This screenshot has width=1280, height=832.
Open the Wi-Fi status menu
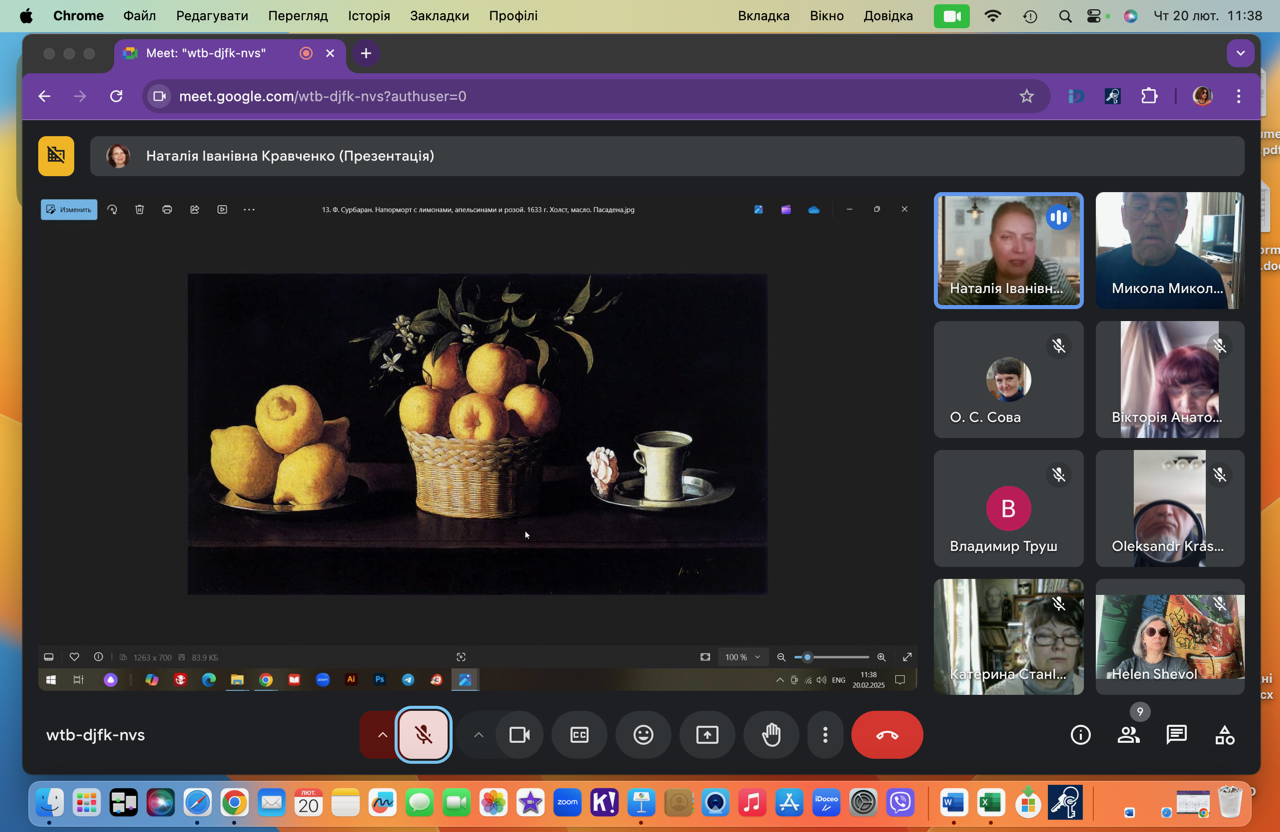coord(993,16)
